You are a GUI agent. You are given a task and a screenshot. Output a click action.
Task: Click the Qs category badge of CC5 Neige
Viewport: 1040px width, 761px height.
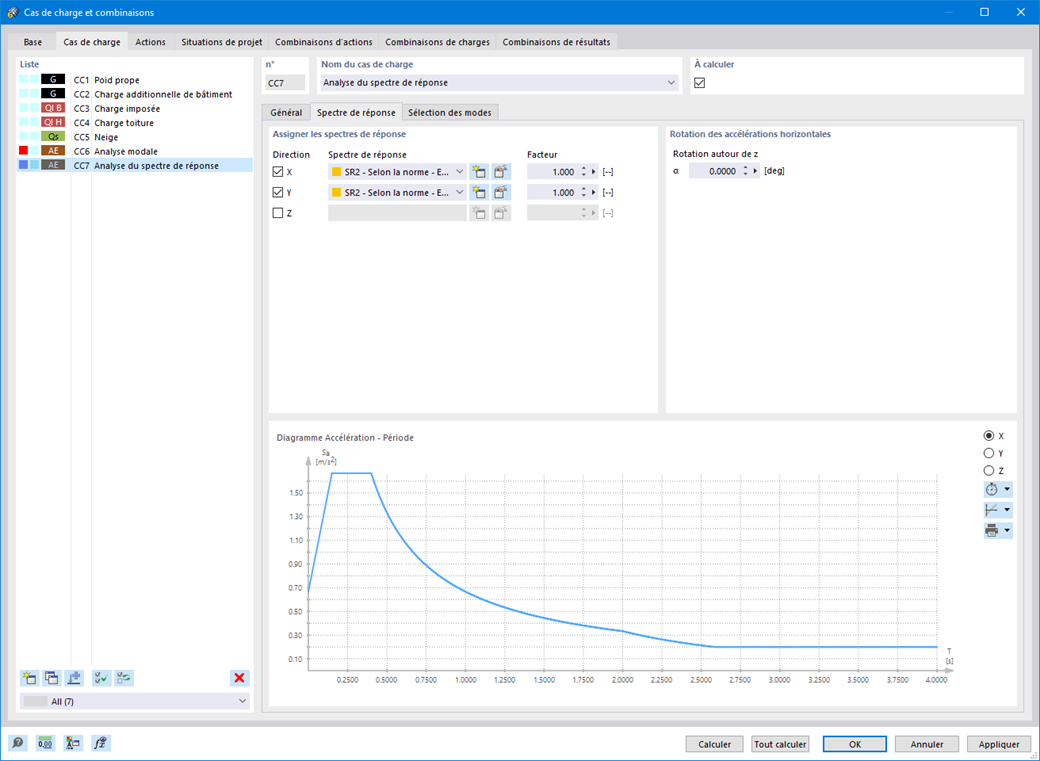53,137
